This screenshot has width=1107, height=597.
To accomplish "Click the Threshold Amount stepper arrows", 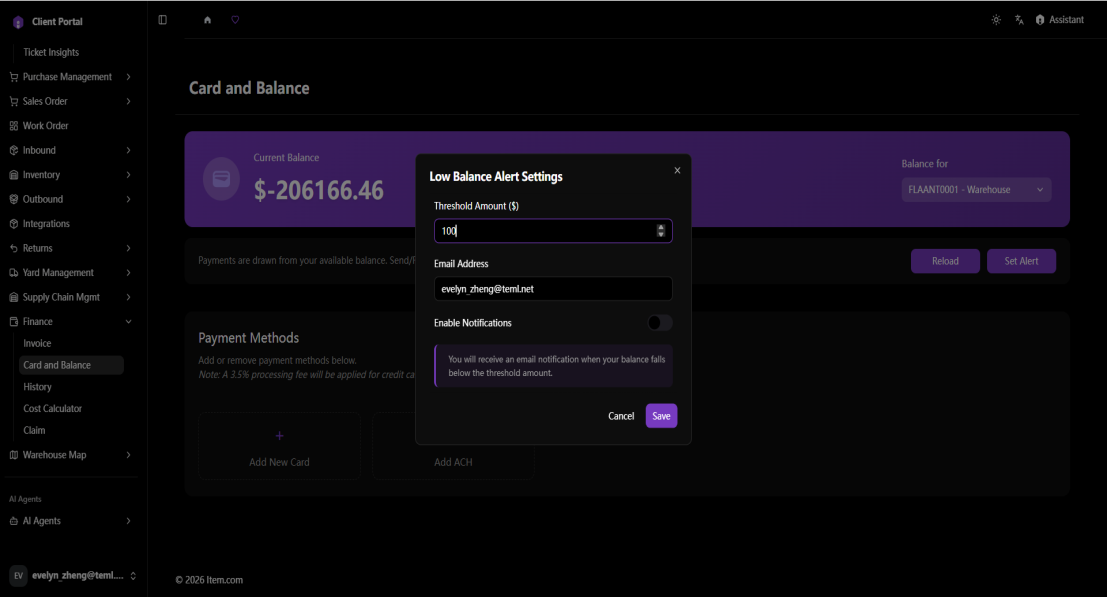I will pos(661,231).
